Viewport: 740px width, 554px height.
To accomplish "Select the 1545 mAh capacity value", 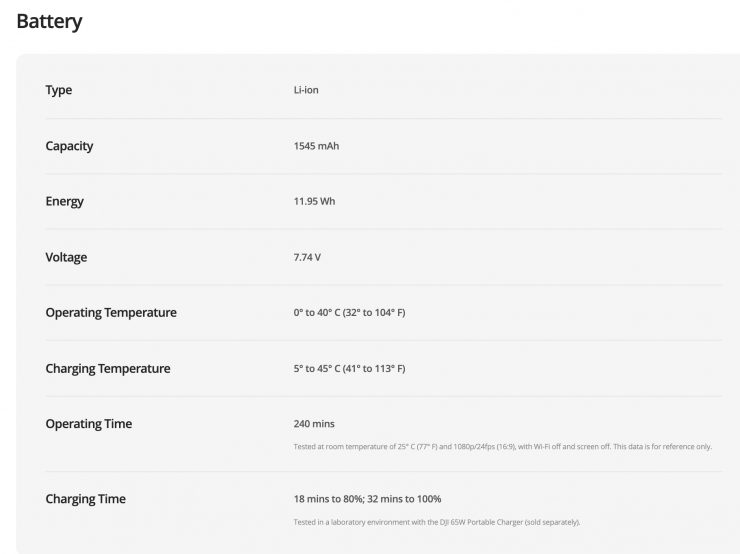I will pyautogui.click(x=316, y=146).
